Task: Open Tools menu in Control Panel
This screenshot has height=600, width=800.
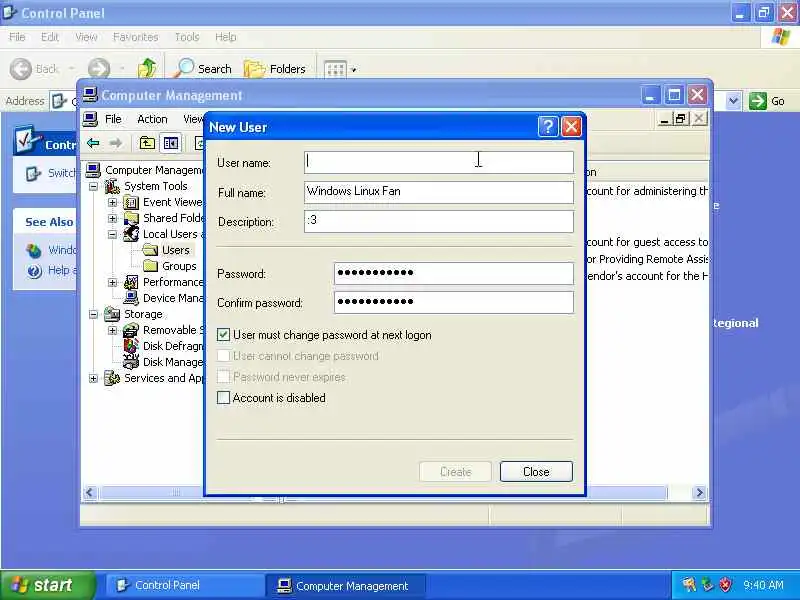Action: pos(187,37)
